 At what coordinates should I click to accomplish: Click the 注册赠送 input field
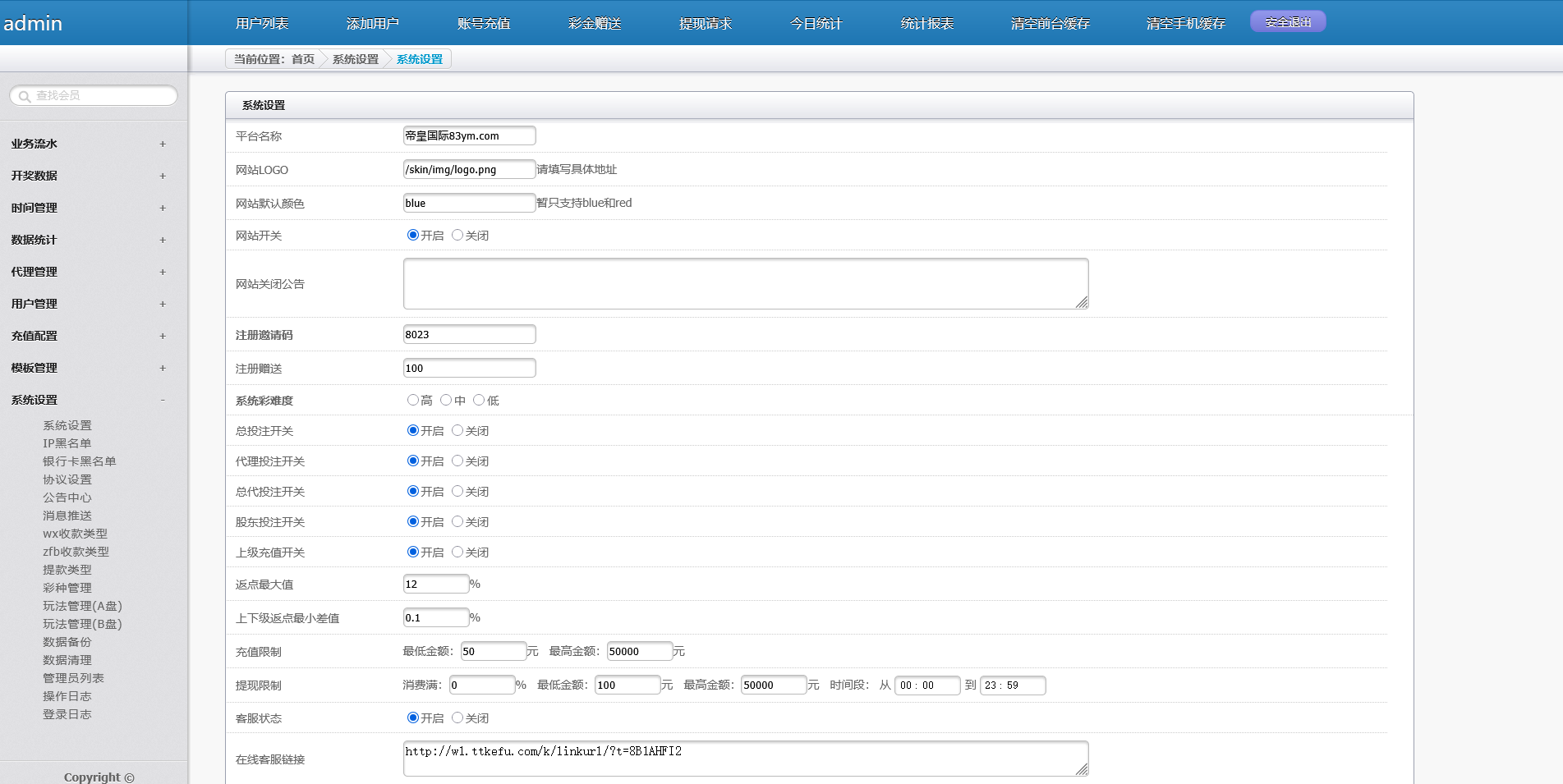pos(469,368)
